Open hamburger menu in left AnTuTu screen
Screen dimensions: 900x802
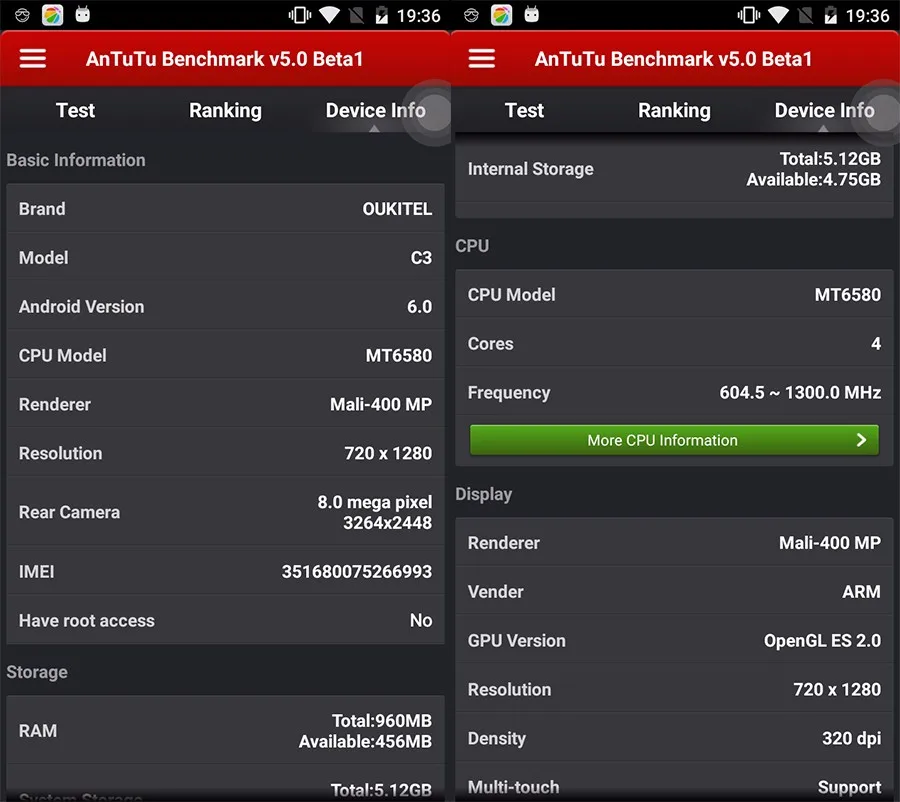tap(33, 59)
